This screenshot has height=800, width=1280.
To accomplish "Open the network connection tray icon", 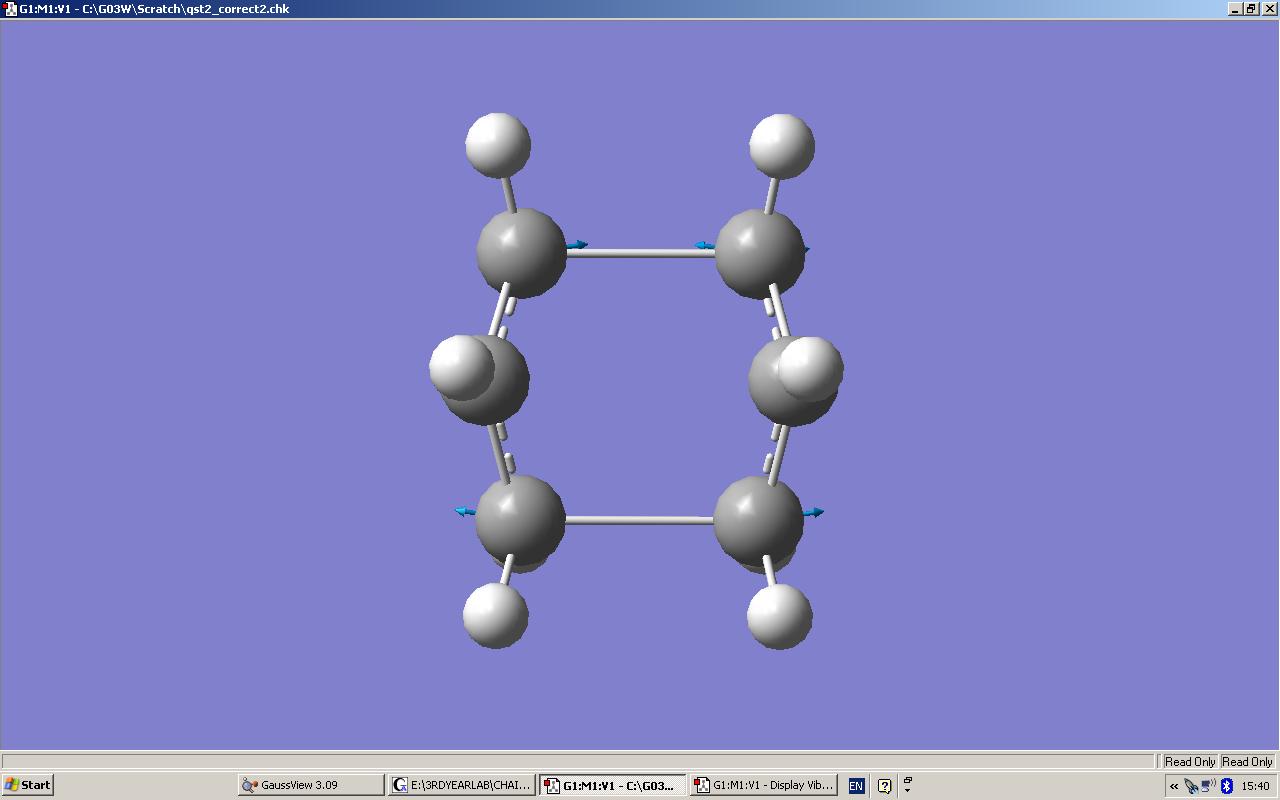I will tap(1208, 786).
